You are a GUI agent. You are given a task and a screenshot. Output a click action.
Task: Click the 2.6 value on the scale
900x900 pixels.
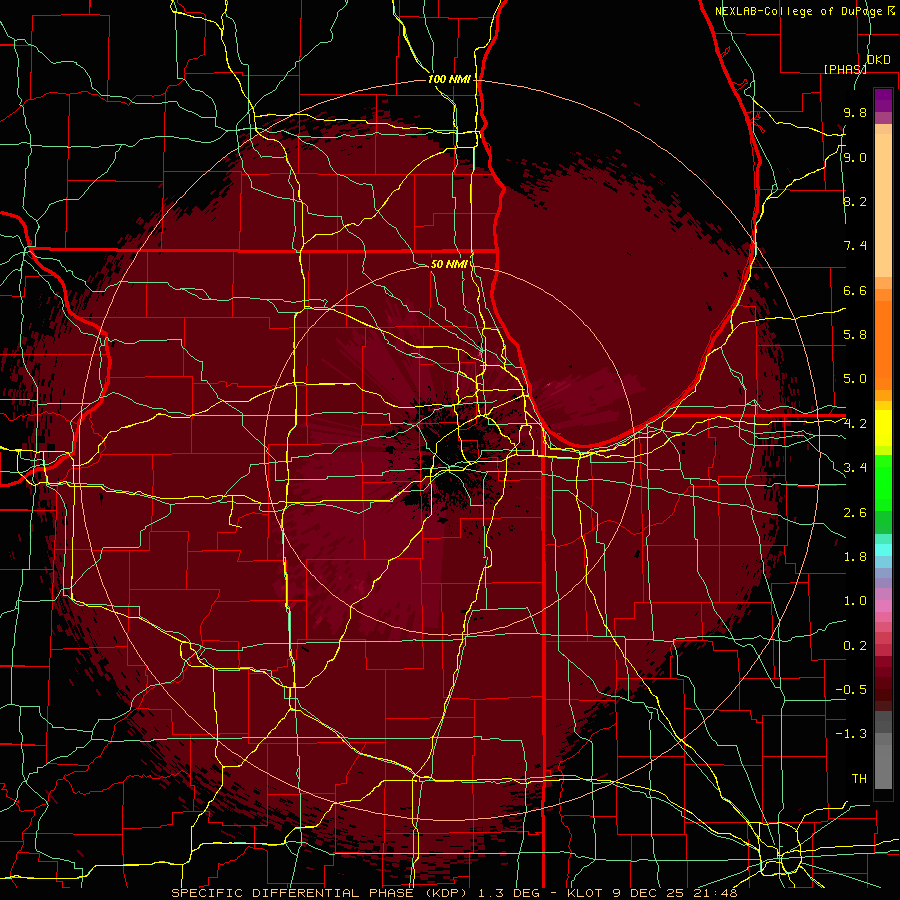click(x=855, y=513)
